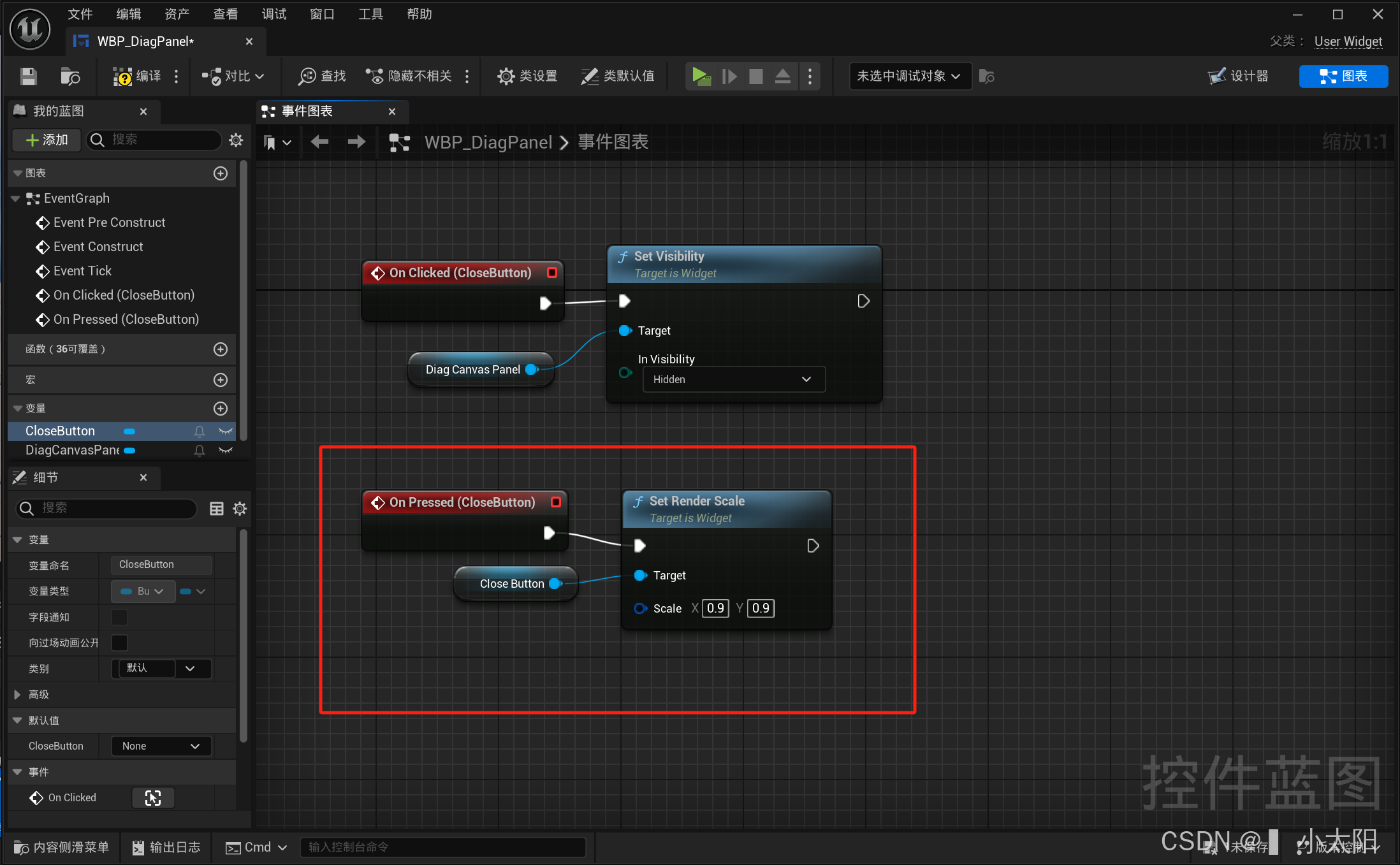Switch to Designer (设计器) mode
Viewport: 1400px width, 865px height.
1238,76
